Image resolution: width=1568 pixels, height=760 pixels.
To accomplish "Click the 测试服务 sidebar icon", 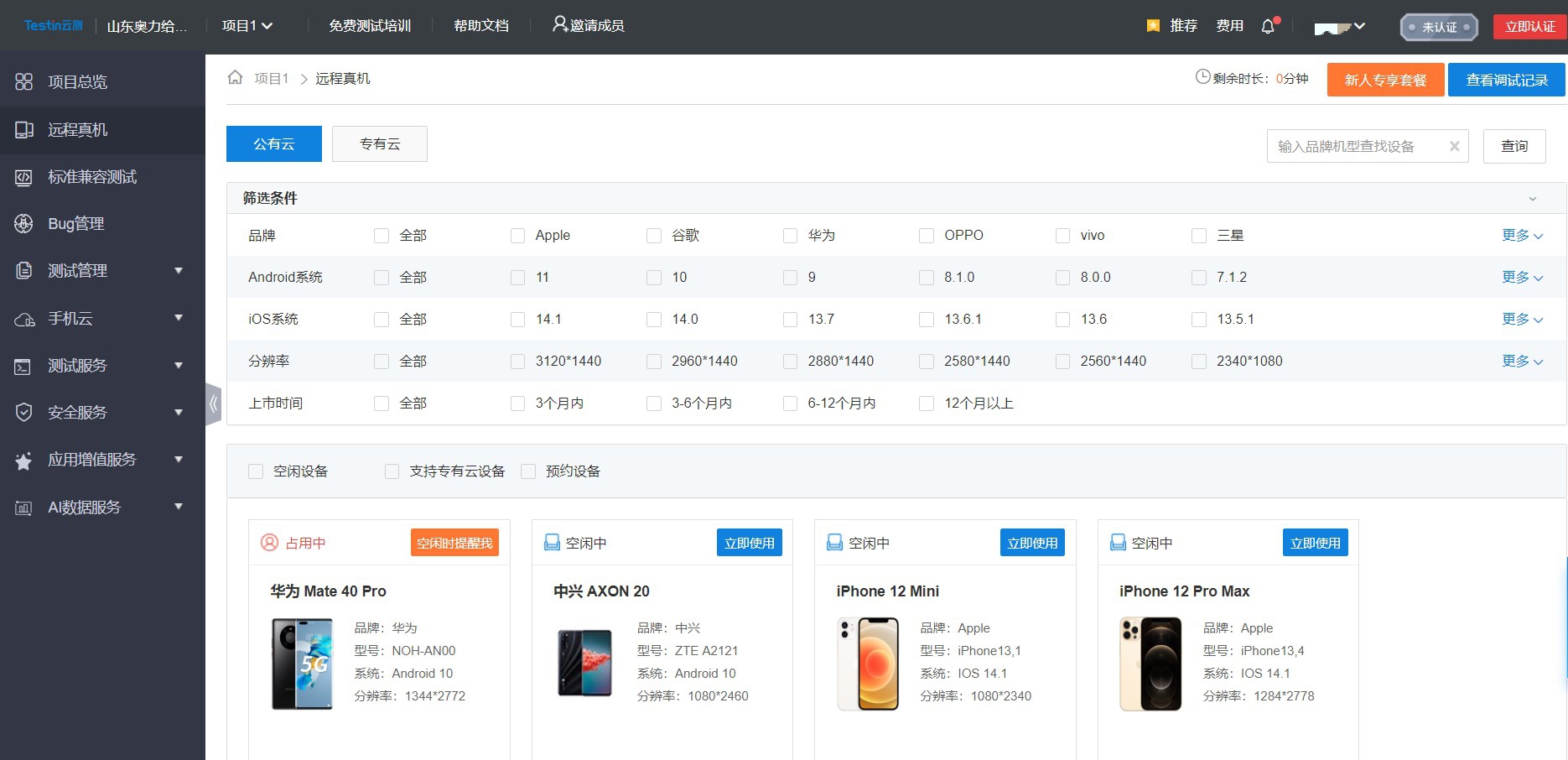I will [23, 366].
